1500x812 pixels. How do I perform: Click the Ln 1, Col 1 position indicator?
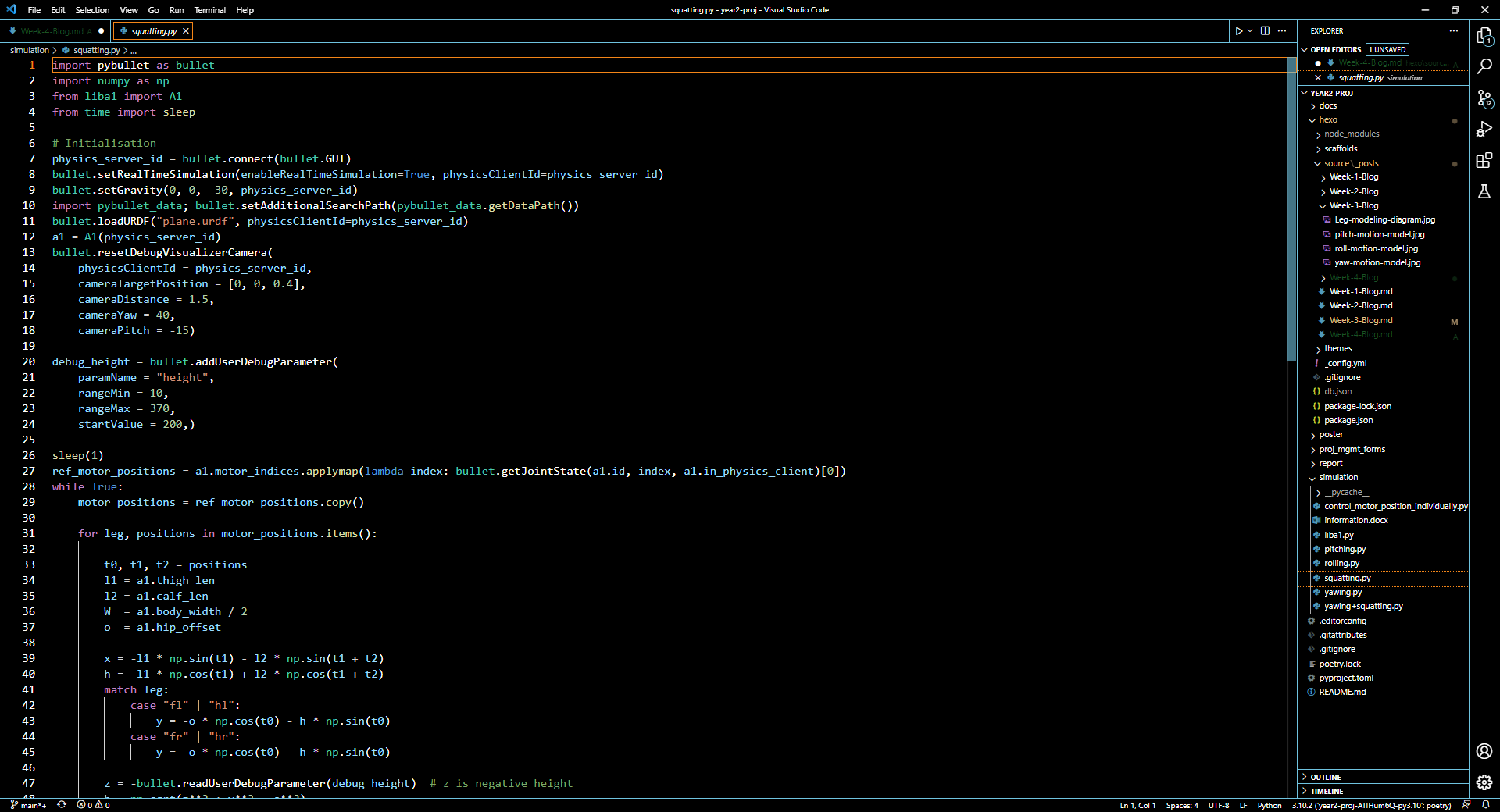[x=1137, y=805]
